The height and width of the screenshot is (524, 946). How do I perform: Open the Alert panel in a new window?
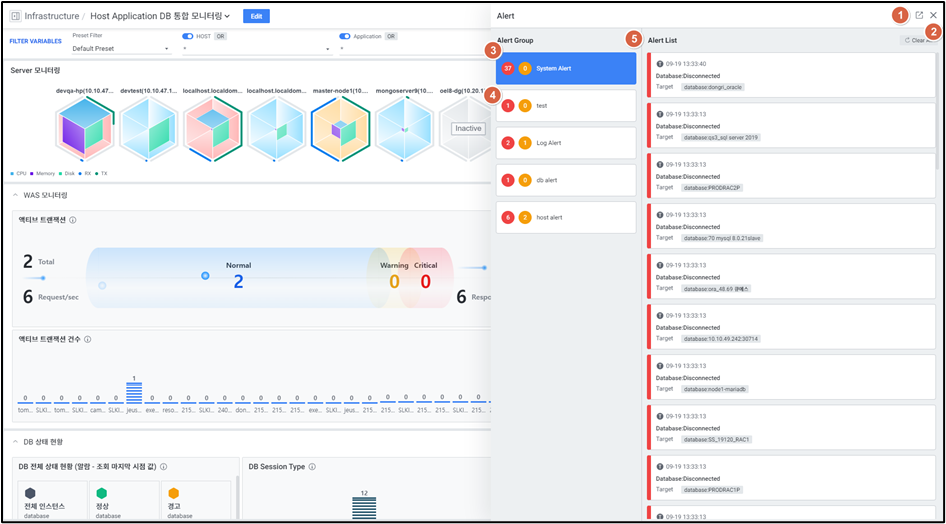919,16
